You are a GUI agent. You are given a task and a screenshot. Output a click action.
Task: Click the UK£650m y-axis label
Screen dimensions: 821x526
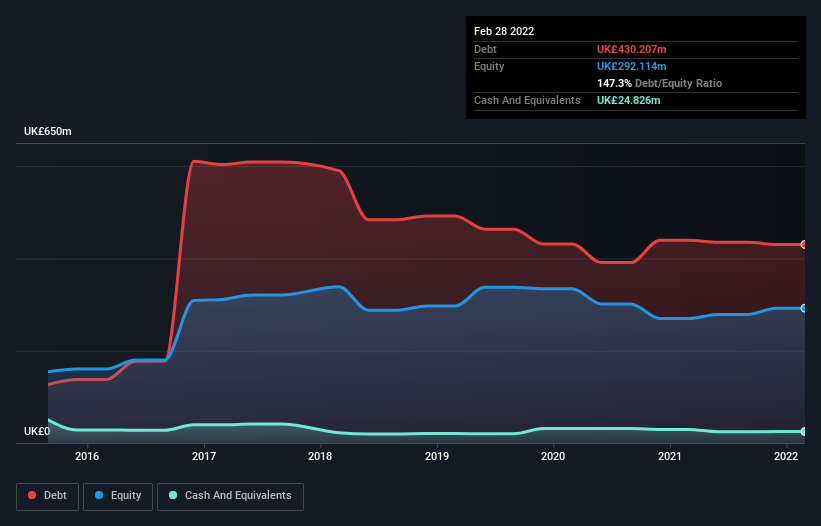tap(48, 131)
